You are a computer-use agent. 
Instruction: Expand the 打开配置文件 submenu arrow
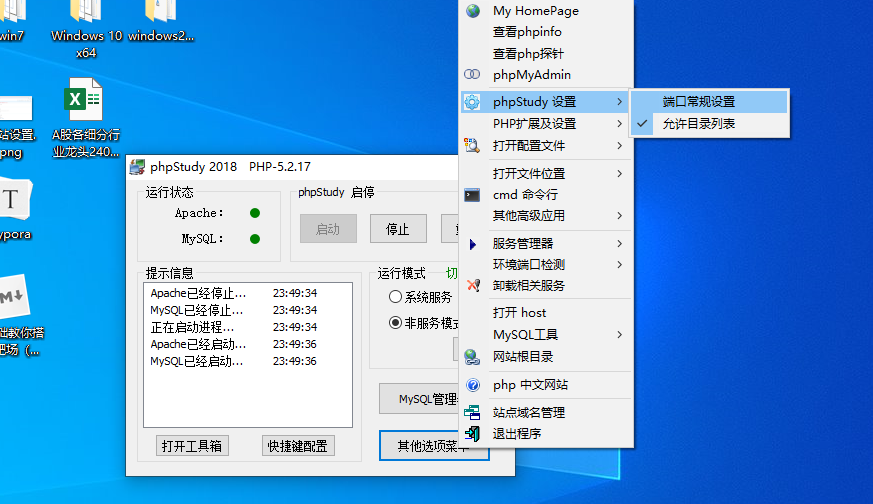[x=620, y=145]
